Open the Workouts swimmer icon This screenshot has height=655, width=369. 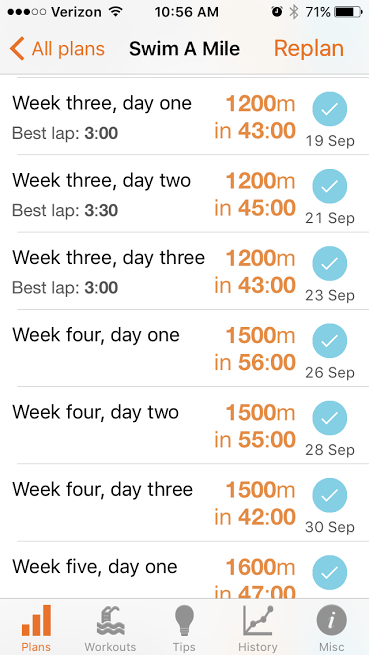point(110,621)
